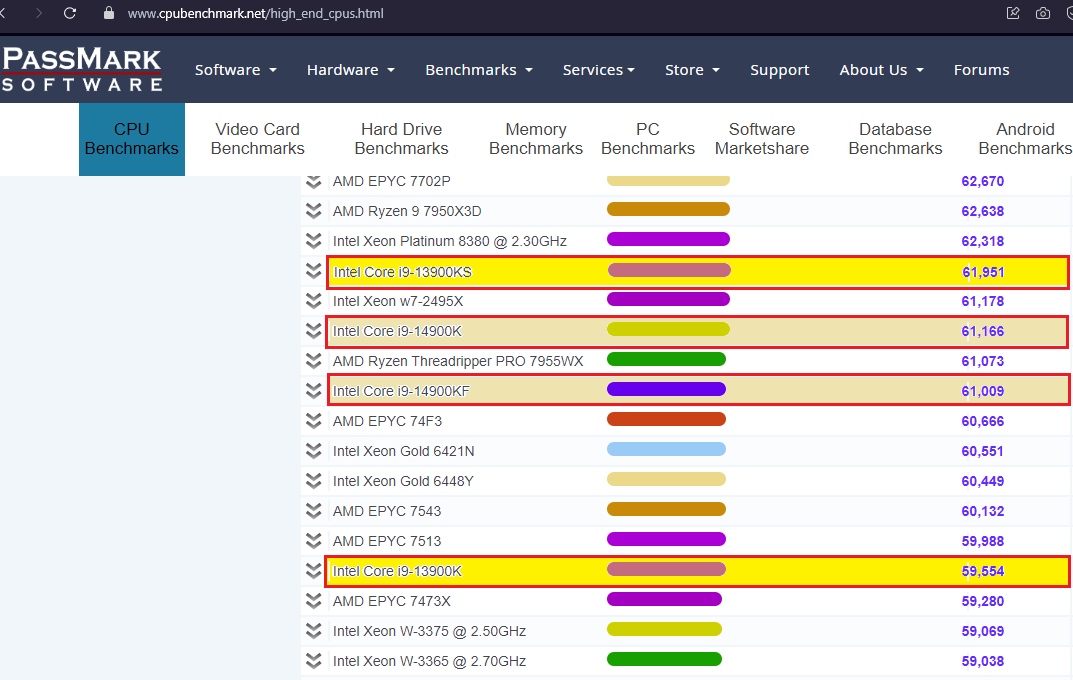Open the AMD EPYC 74F3 link
Viewport: 1073px width, 680px height.
(387, 421)
